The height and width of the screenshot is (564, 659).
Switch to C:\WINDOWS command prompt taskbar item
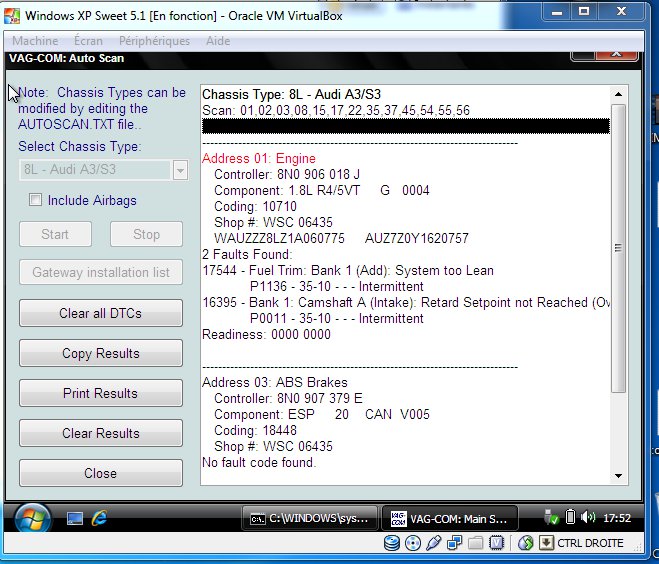click(x=311, y=518)
